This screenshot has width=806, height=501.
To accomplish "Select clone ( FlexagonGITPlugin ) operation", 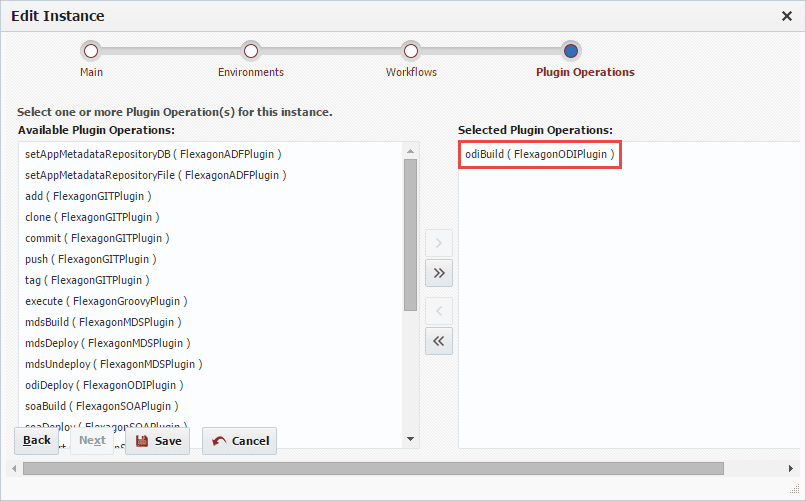I will 93,217.
